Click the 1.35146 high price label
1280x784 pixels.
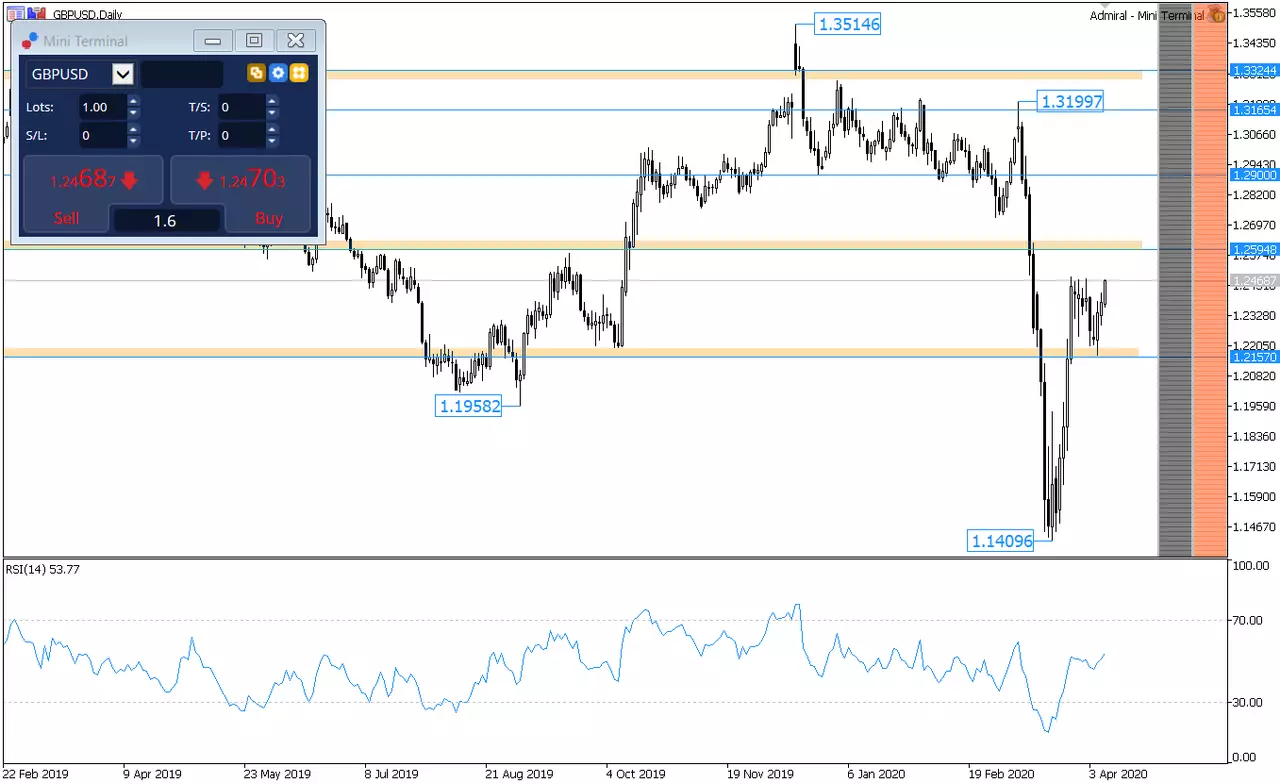(848, 24)
